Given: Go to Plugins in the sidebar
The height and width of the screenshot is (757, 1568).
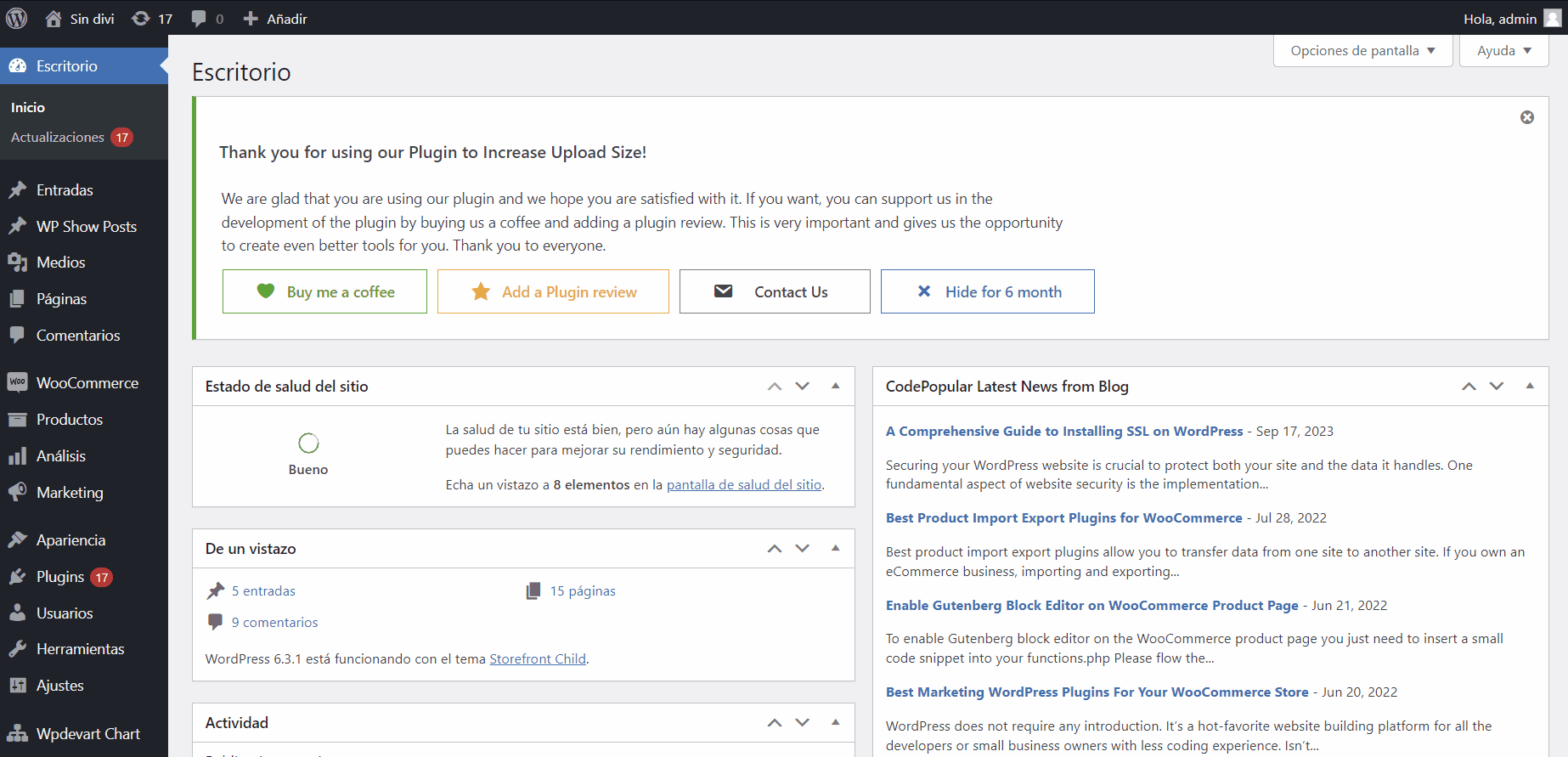Looking at the screenshot, I should point(60,577).
